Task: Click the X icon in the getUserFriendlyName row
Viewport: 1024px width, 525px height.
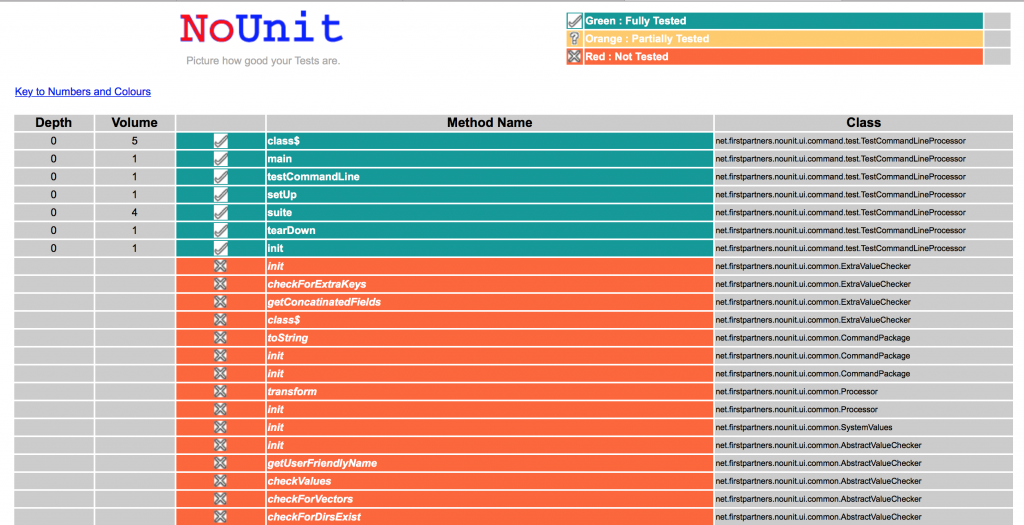Action: (x=220, y=463)
